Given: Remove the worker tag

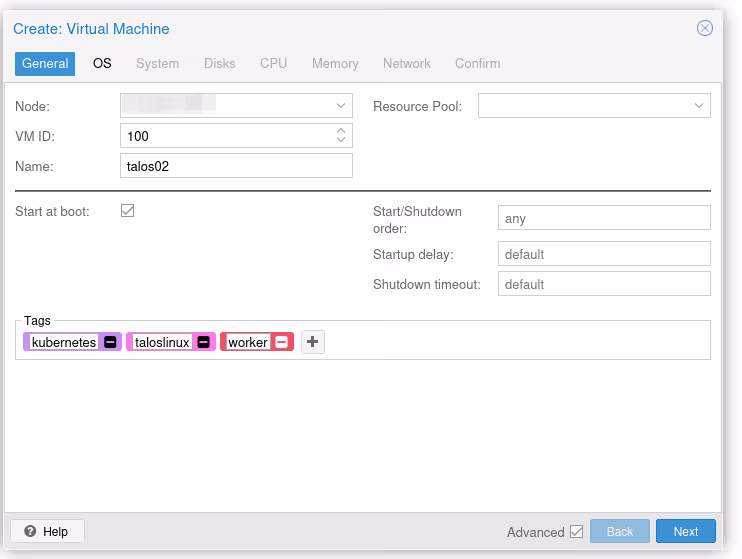Looking at the screenshot, I should 282,342.
